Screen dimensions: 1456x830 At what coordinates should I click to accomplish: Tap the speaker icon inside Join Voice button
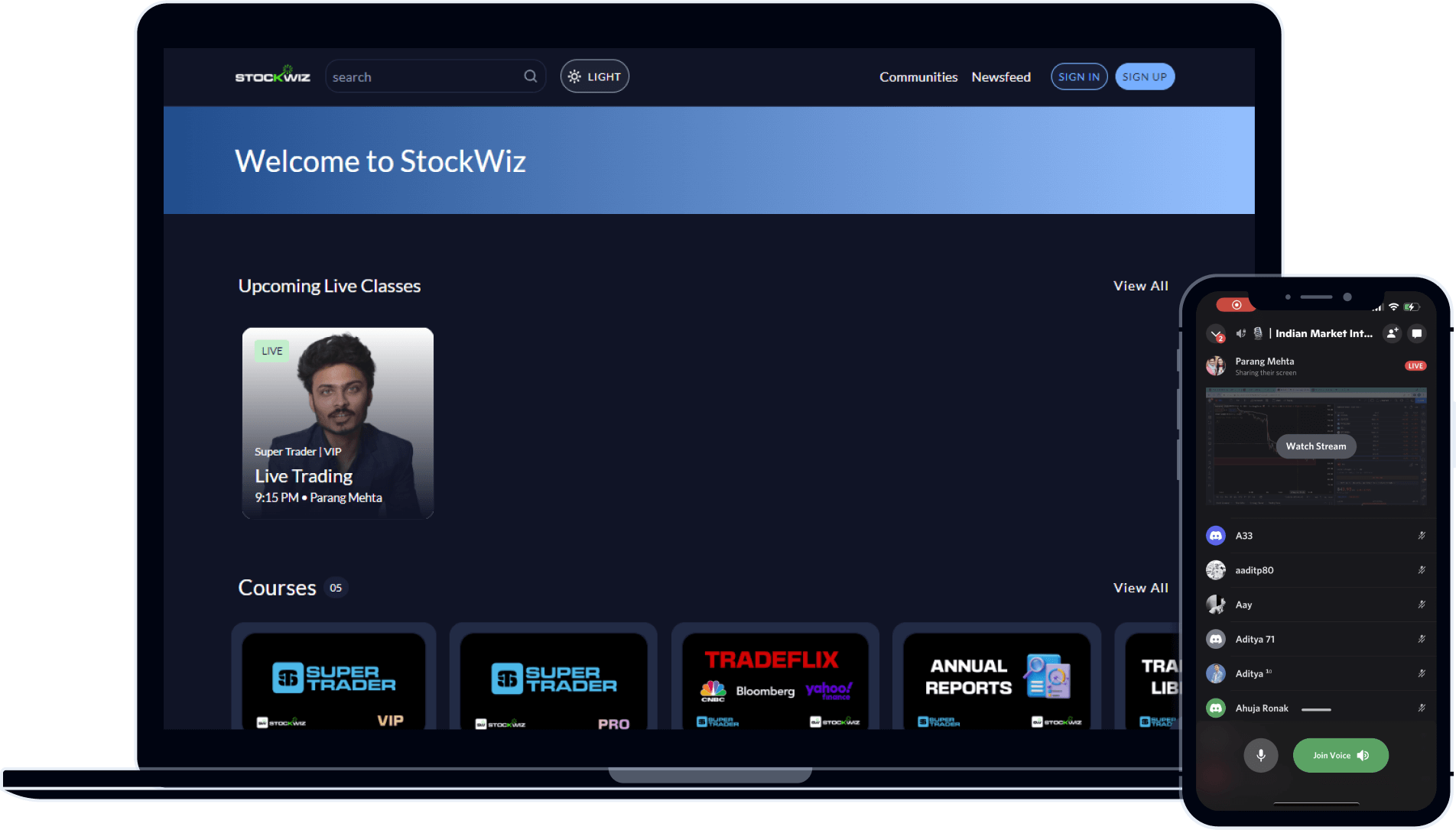click(1363, 755)
